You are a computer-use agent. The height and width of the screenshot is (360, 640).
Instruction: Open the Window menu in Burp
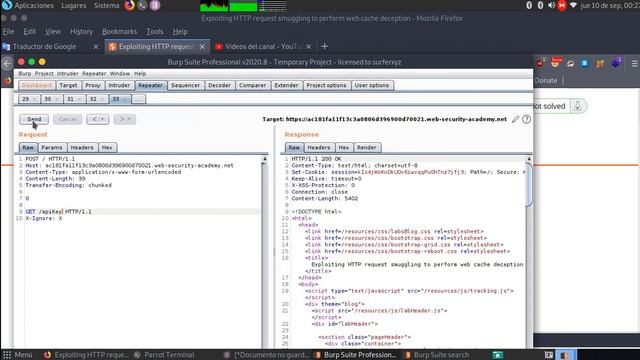pyautogui.click(x=120, y=73)
